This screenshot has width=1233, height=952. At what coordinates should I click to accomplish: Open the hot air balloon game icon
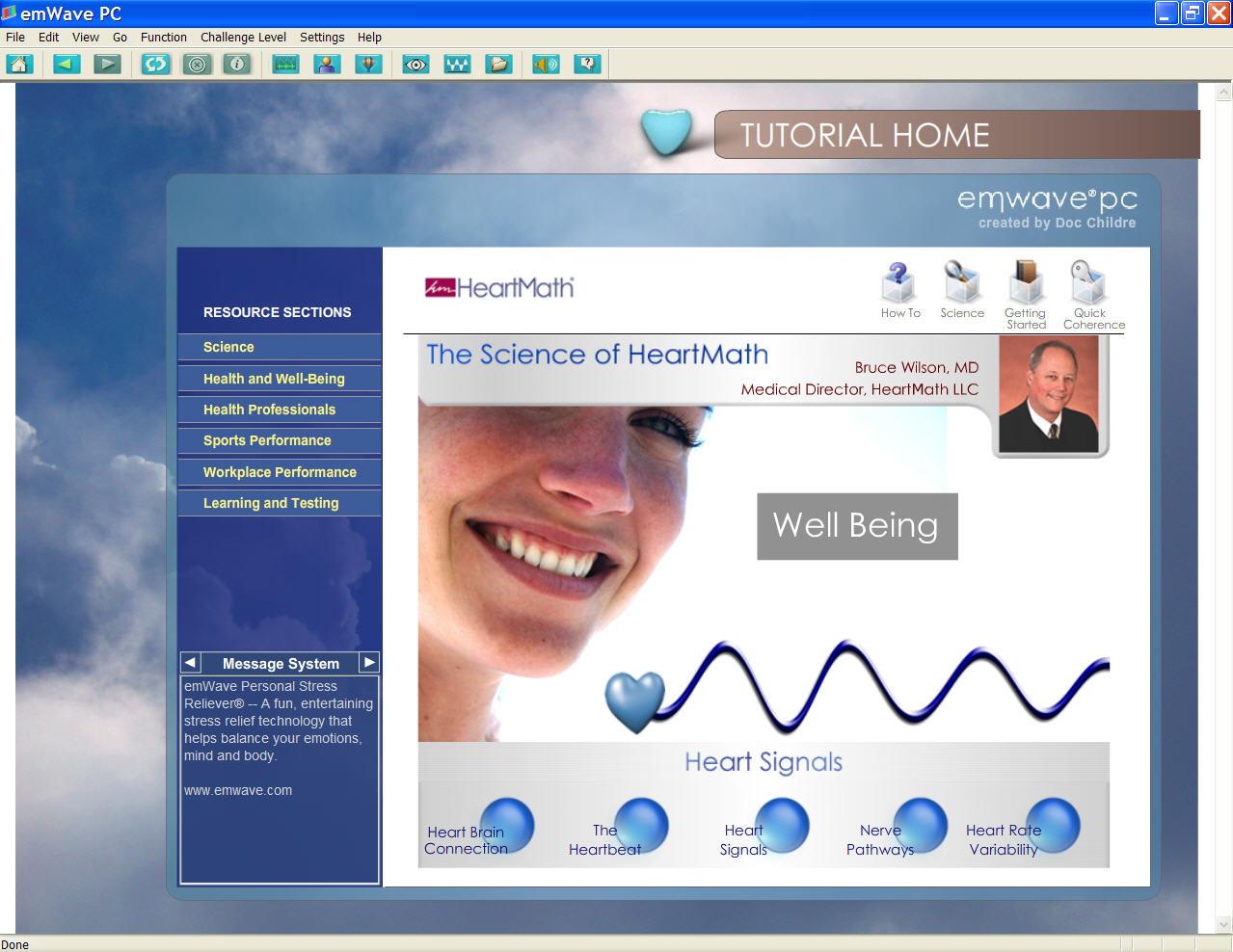tap(368, 65)
